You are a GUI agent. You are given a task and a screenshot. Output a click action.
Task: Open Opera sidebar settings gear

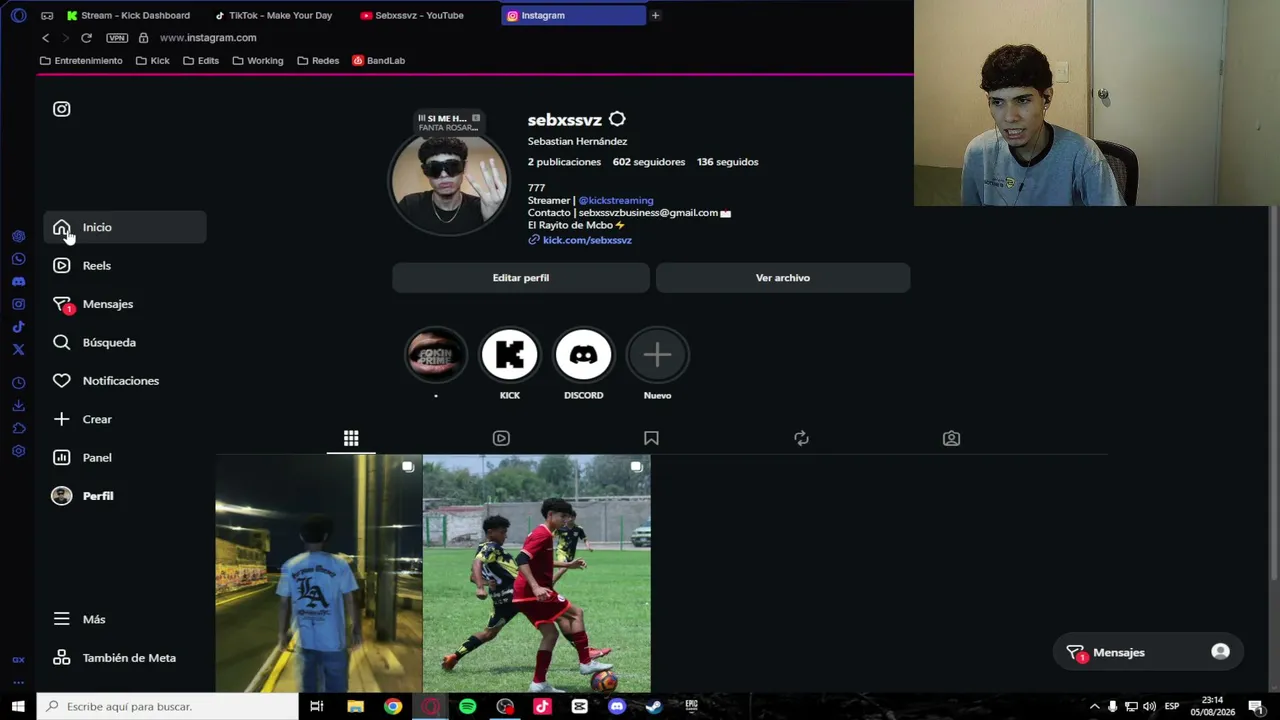18,451
